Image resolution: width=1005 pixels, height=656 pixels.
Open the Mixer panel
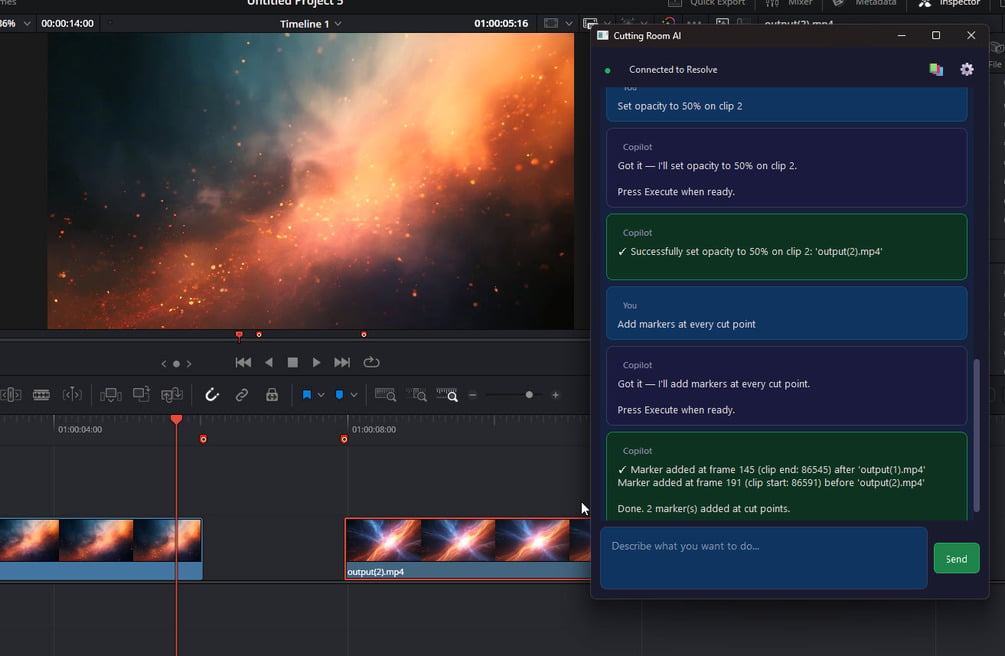tap(790, 3)
